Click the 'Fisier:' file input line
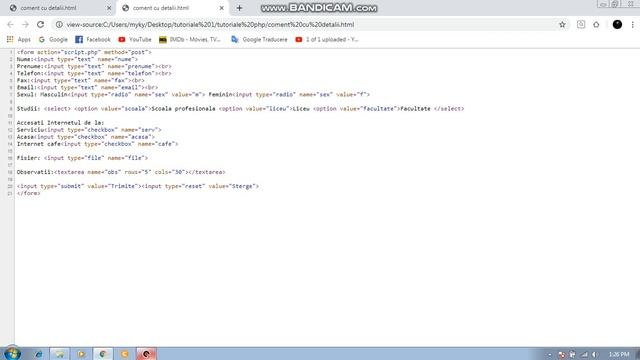 pos(82,158)
